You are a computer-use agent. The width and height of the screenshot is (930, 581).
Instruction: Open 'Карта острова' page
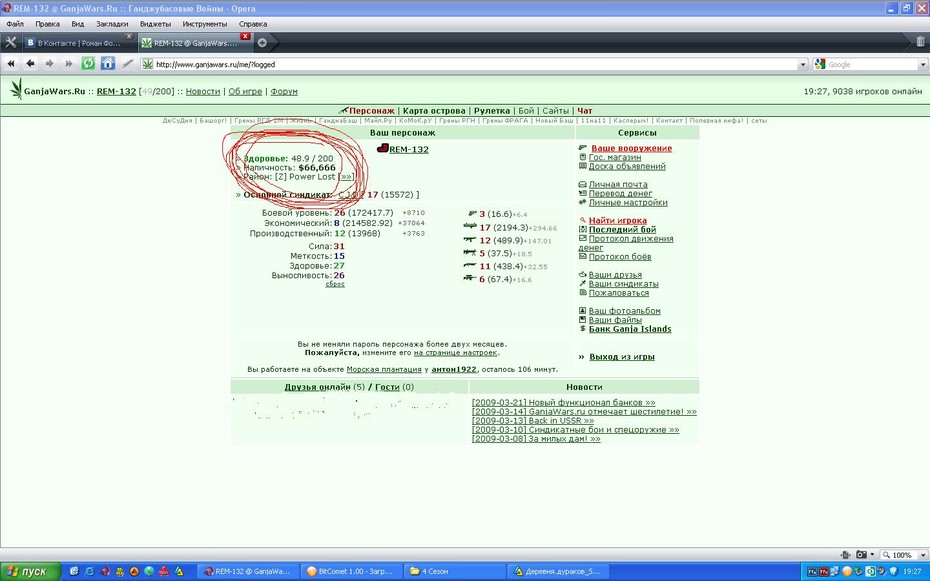(434, 111)
